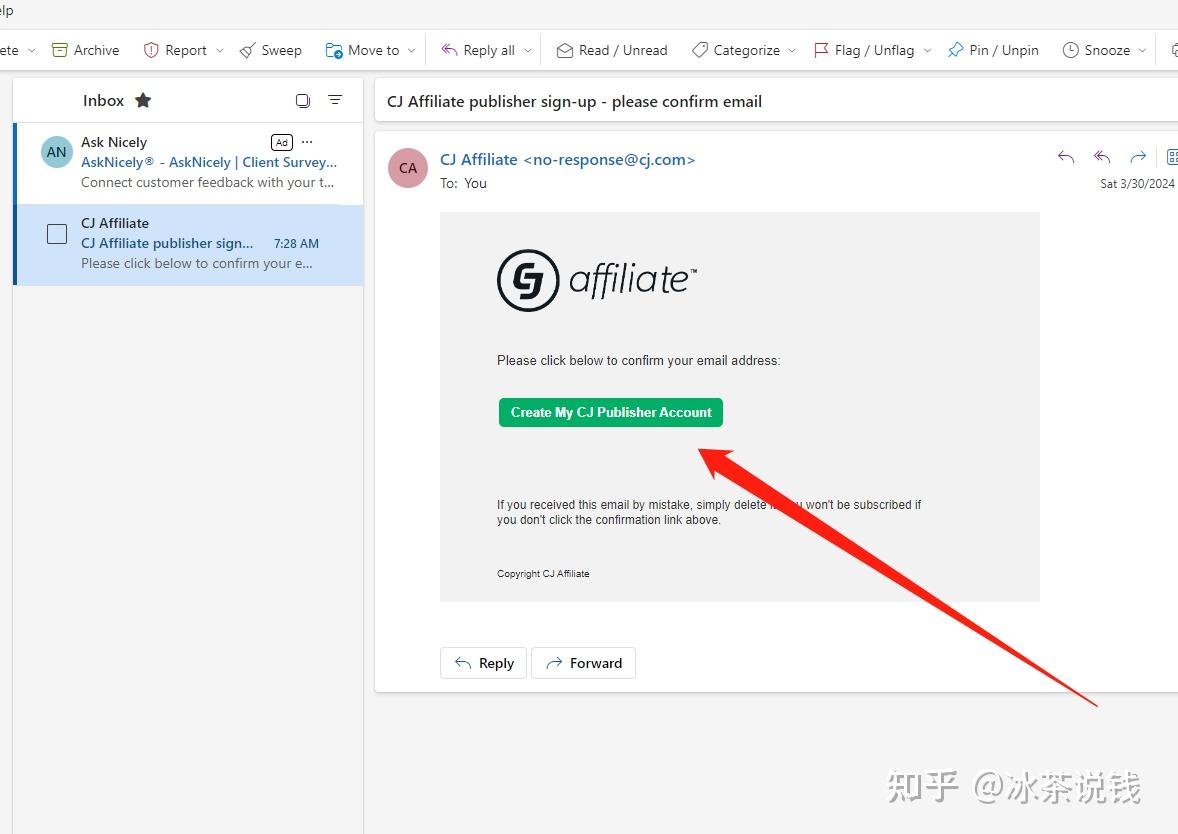The image size is (1178, 834).
Task: Open the Delete dropdown arrow left of Archive
Action: [32, 50]
